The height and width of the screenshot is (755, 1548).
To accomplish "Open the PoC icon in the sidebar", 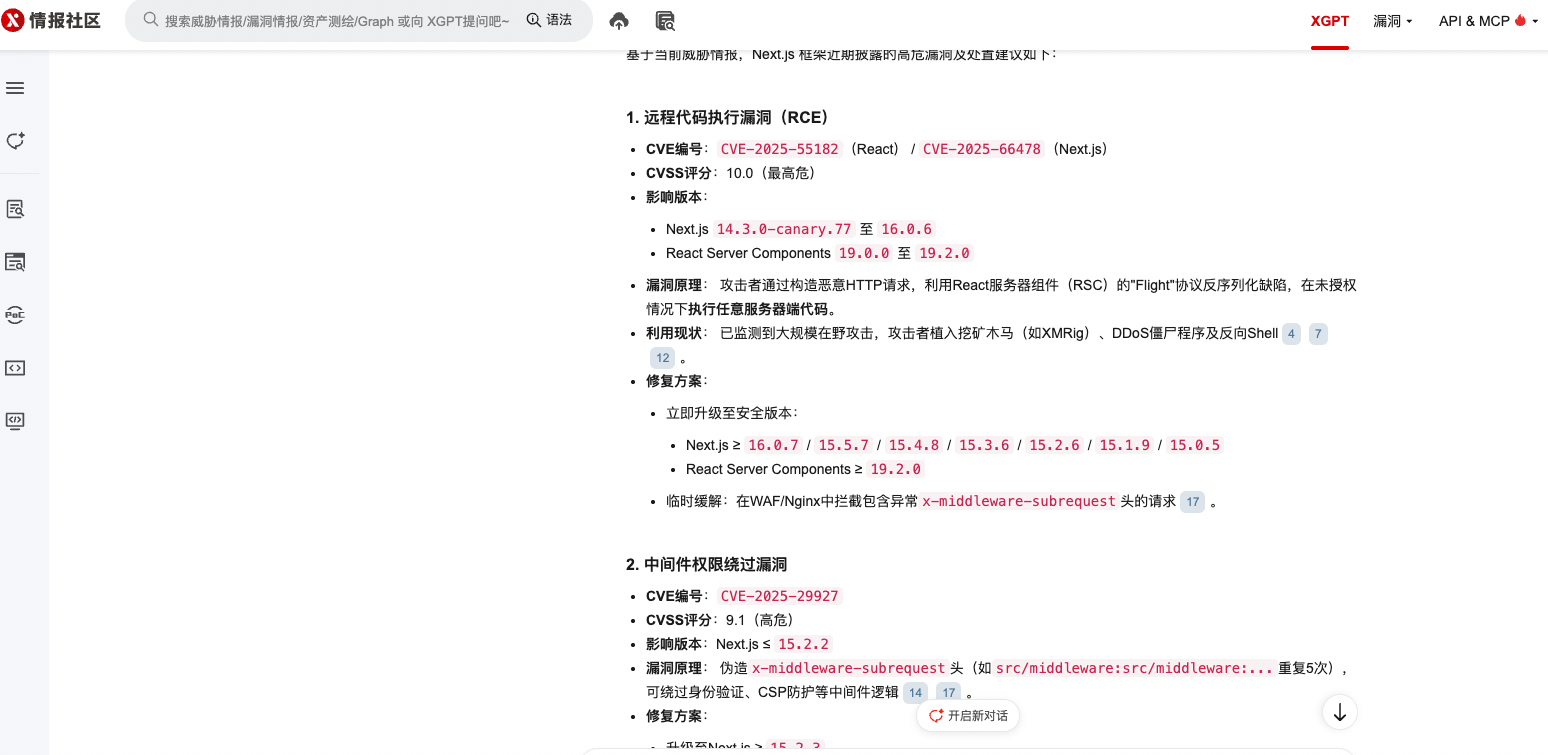I will 15,315.
